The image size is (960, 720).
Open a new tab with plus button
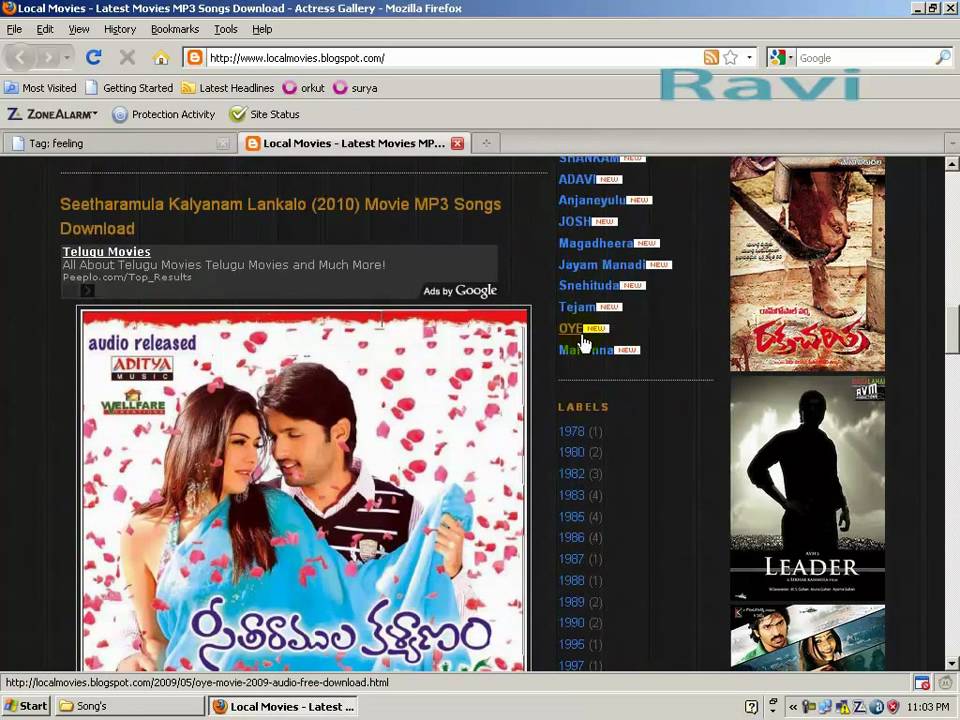[487, 143]
